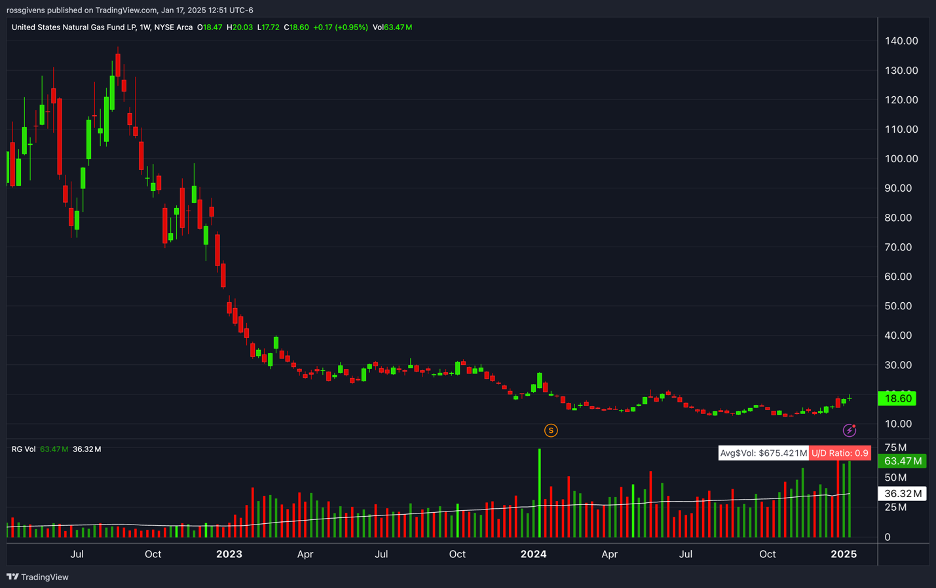Click the RG Vol indicator label

[x=23, y=449]
